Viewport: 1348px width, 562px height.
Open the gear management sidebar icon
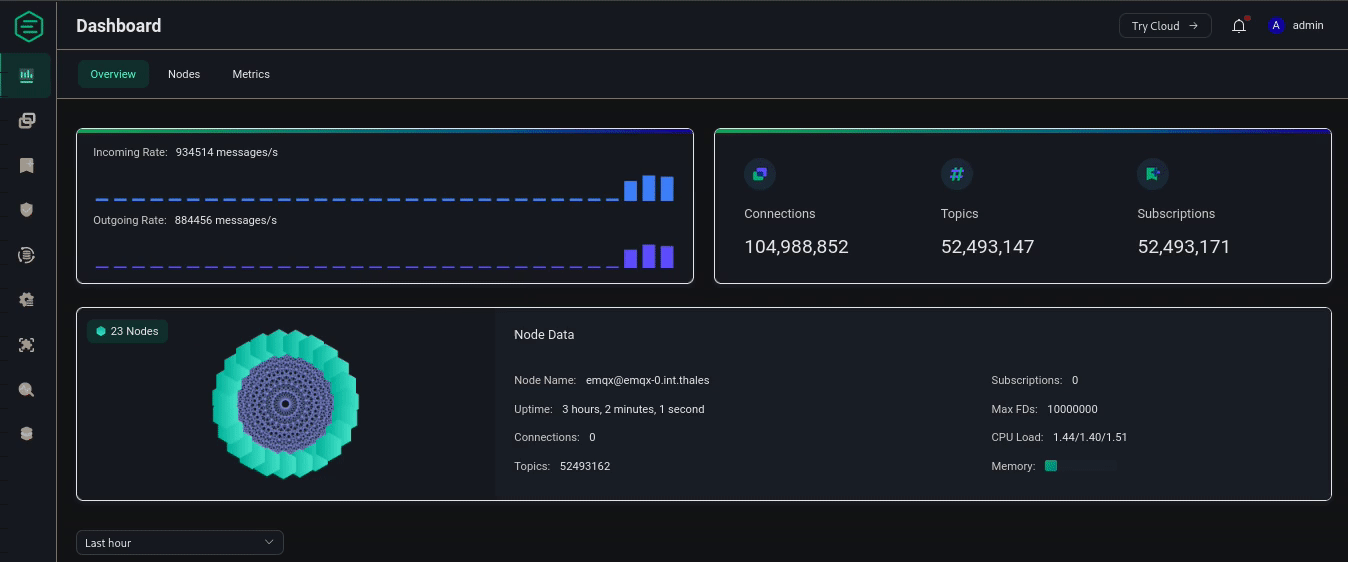click(x=27, y=300)
